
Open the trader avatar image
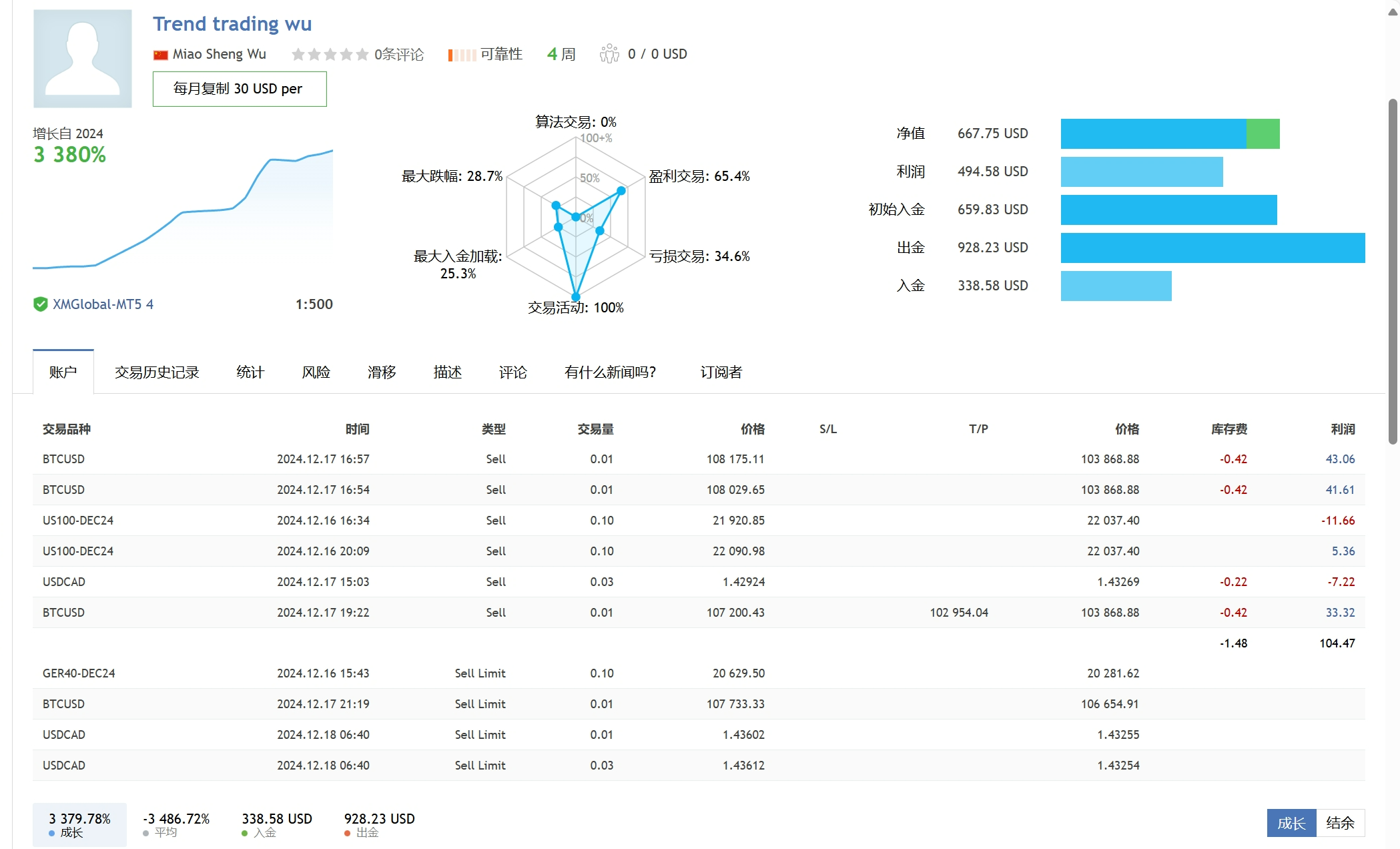[x=82, y=57]
